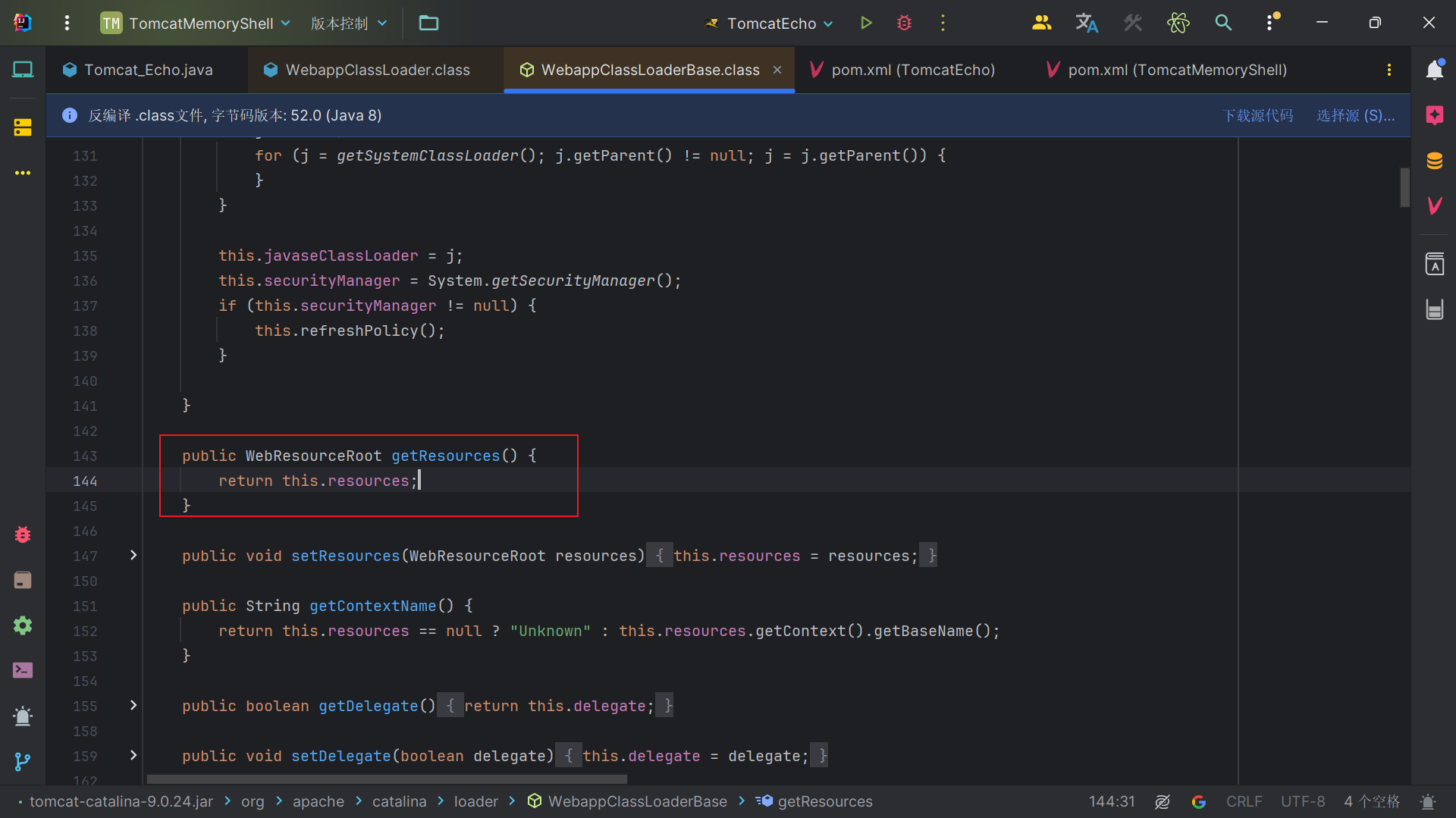The image size is (1456, 818).
Task: Click the atom plugin icon
Action: point(1178,23)
